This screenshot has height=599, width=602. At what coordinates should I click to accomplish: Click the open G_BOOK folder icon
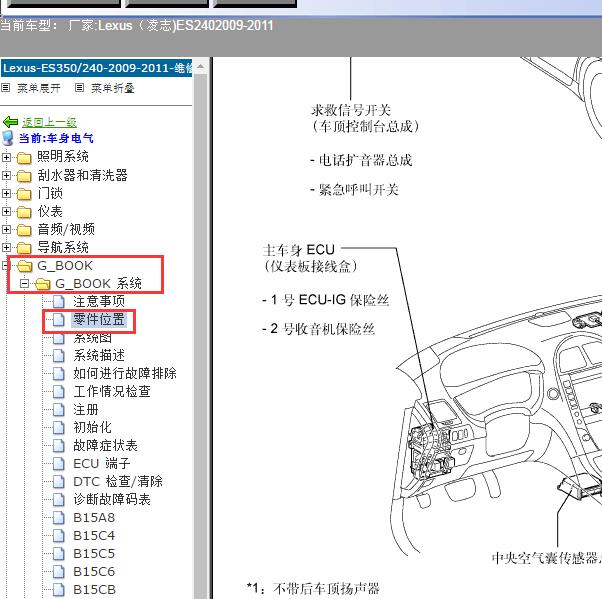tap(25, 266)
